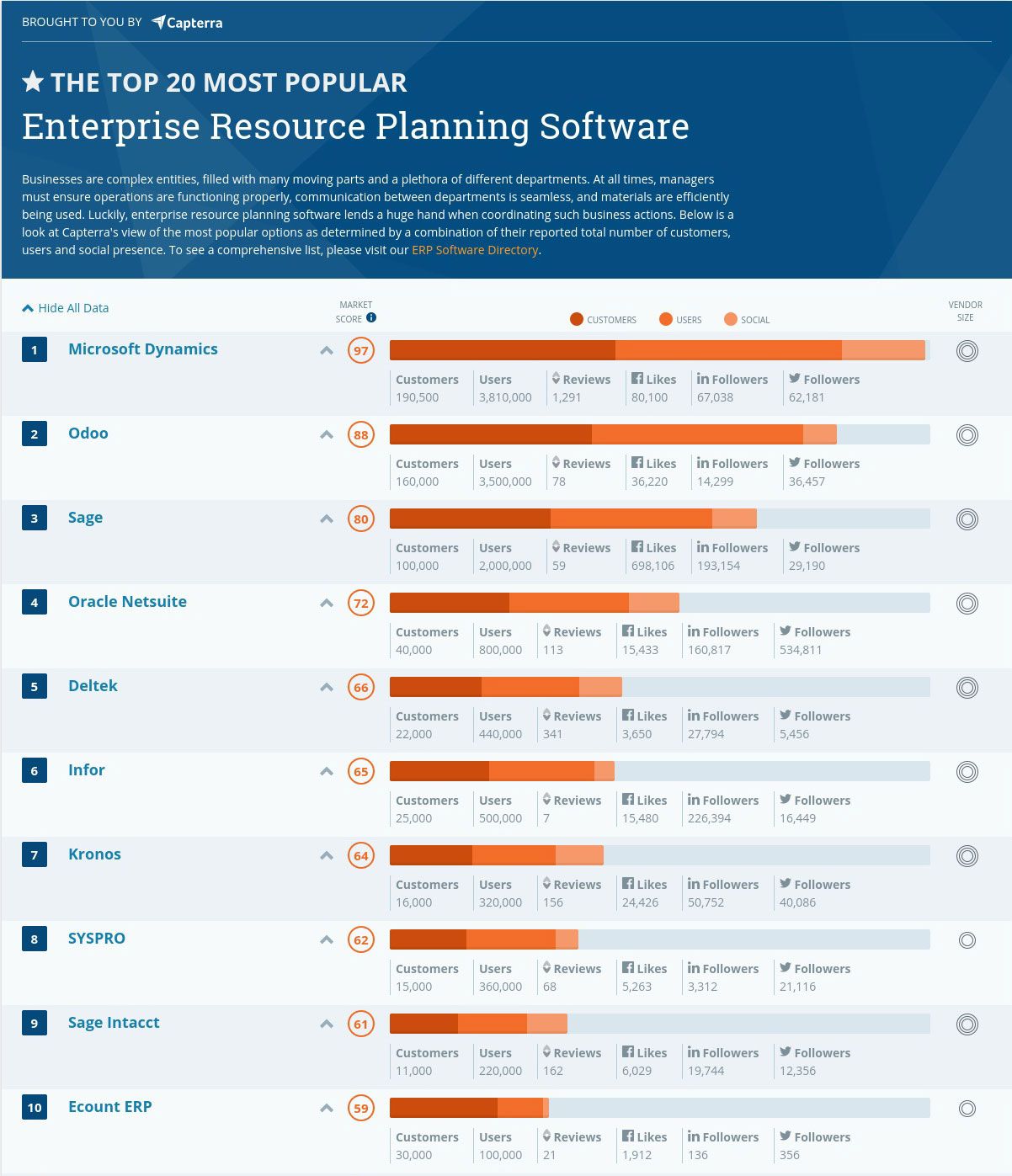Click Facebook Likes icon in Microsoft Dynamics row
The image size is (1012, 1176).
(x=637, y=379)
